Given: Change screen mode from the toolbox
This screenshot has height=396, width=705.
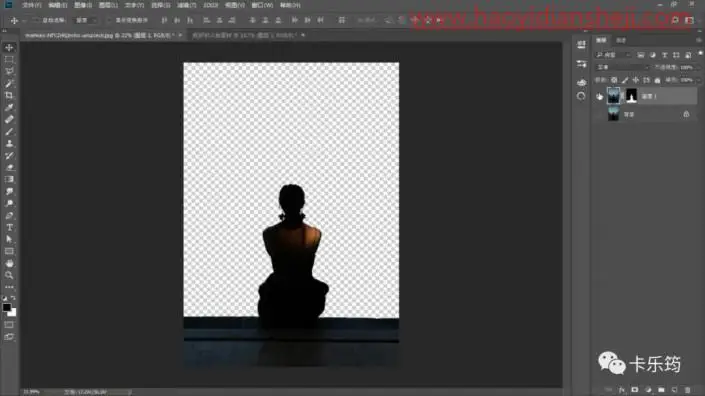Looking at the screenshot, I should pyautogui.click(x=9, y=337).
